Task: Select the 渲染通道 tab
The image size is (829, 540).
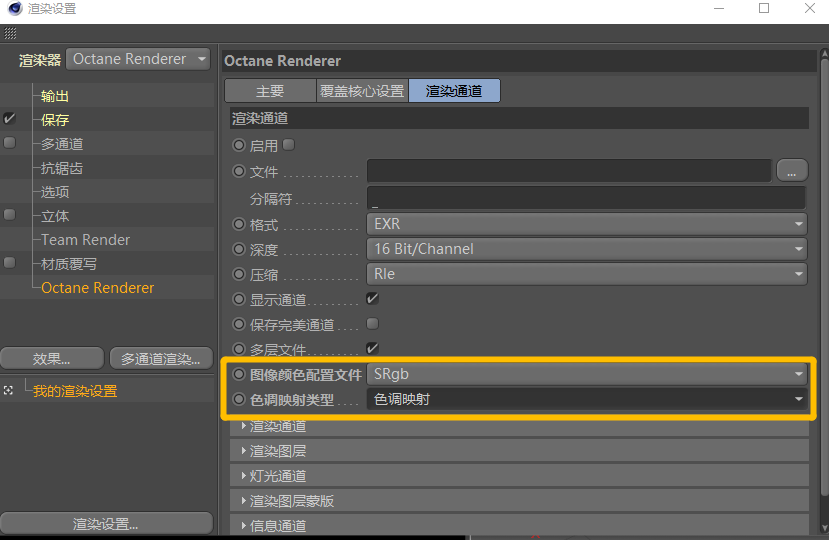Action: (454, 90)
